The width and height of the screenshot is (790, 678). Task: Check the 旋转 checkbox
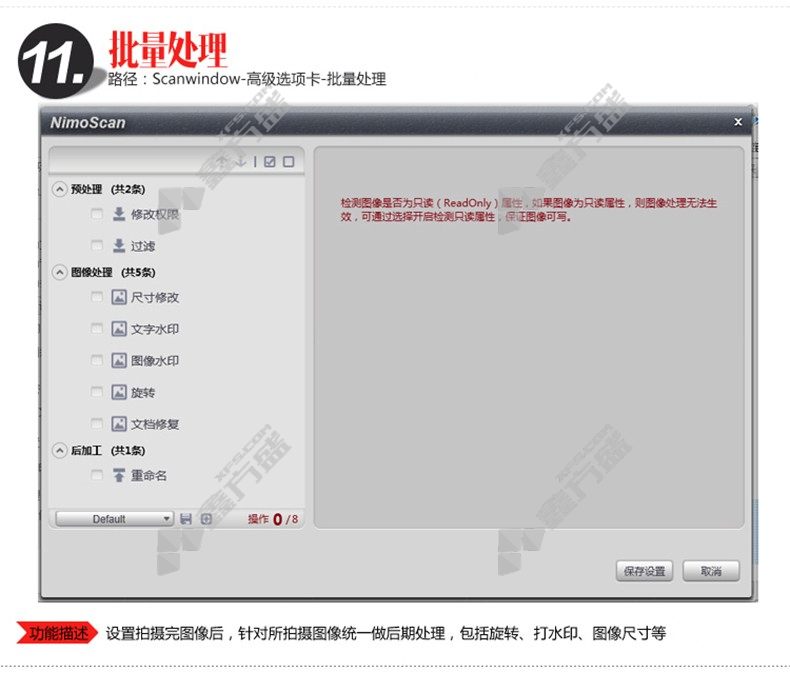97,392
